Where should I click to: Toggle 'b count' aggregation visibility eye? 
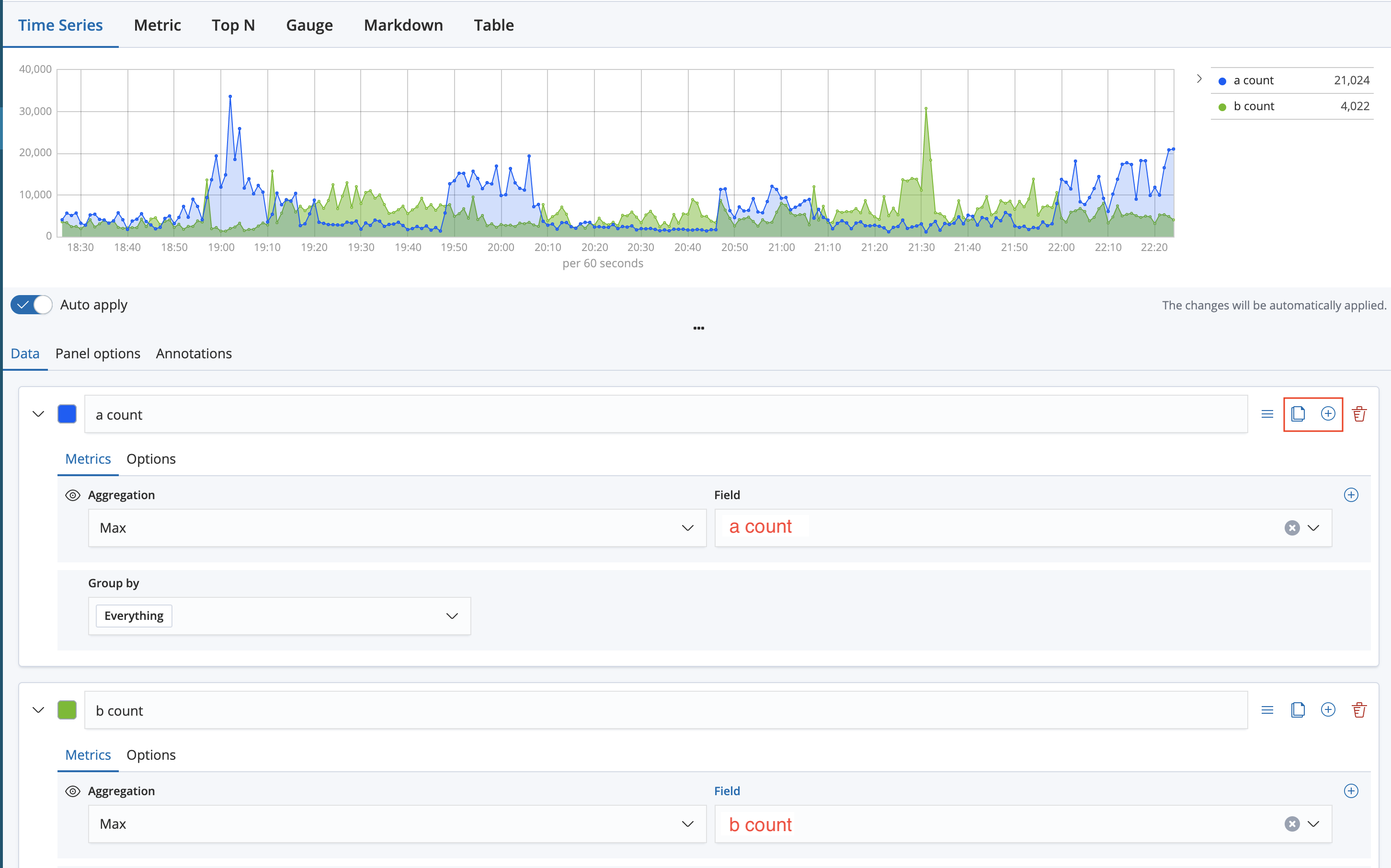73,791
